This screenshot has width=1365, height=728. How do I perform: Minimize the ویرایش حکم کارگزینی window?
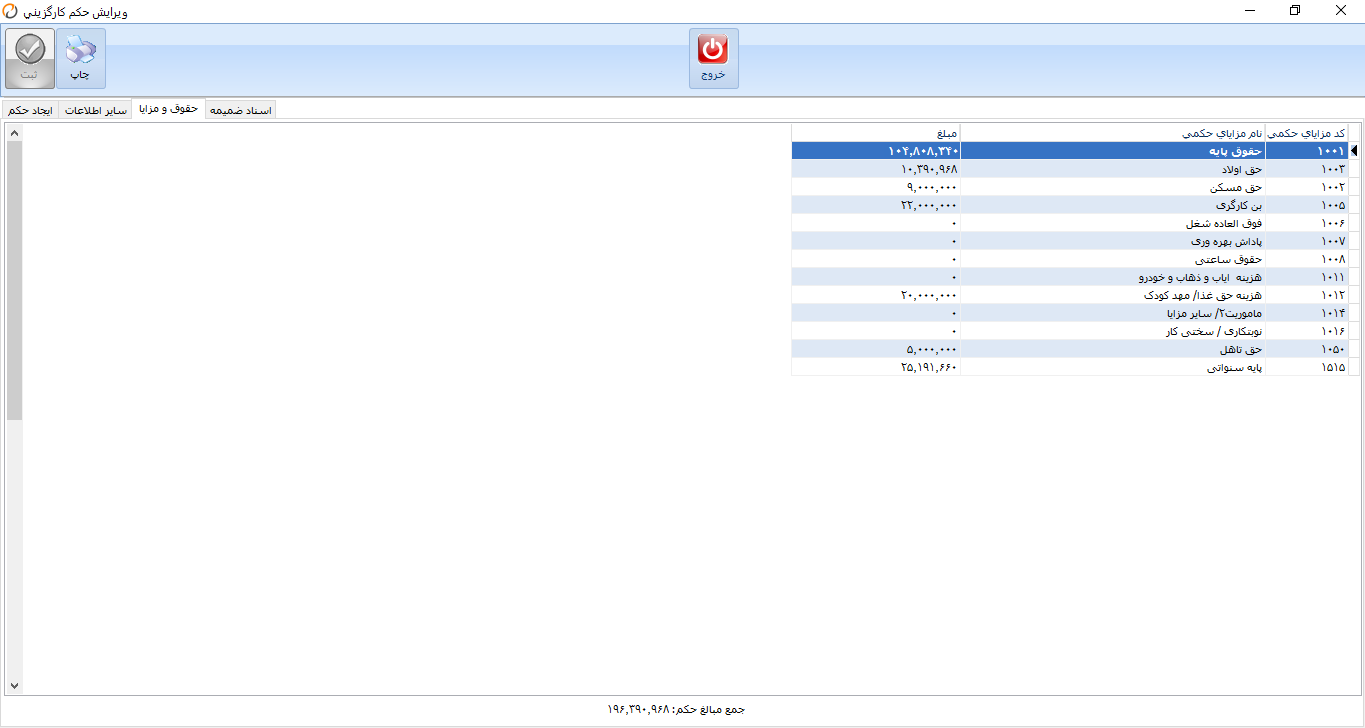pyautogui.click(x=1250, y=11)
